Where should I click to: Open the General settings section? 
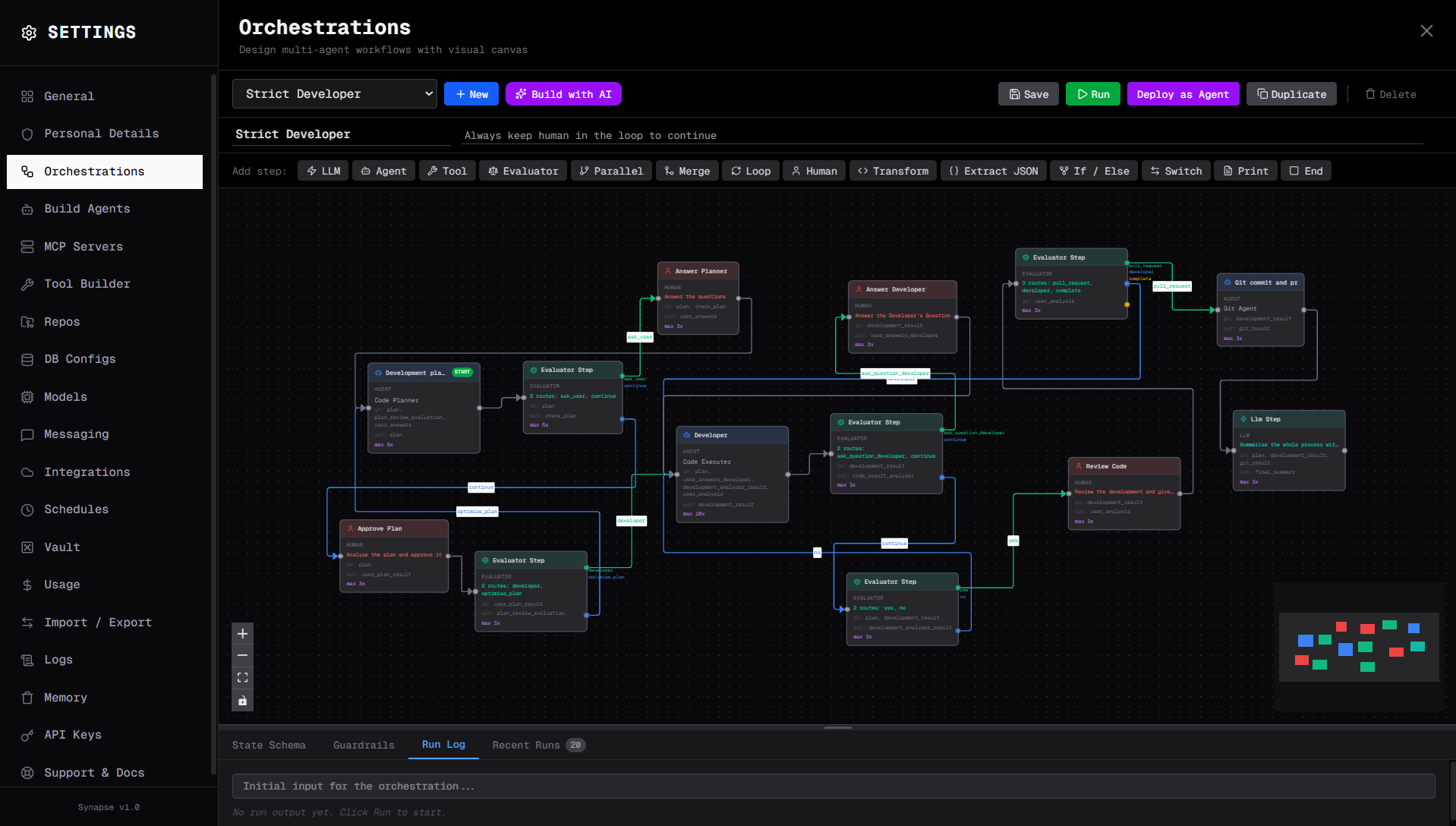105,96
